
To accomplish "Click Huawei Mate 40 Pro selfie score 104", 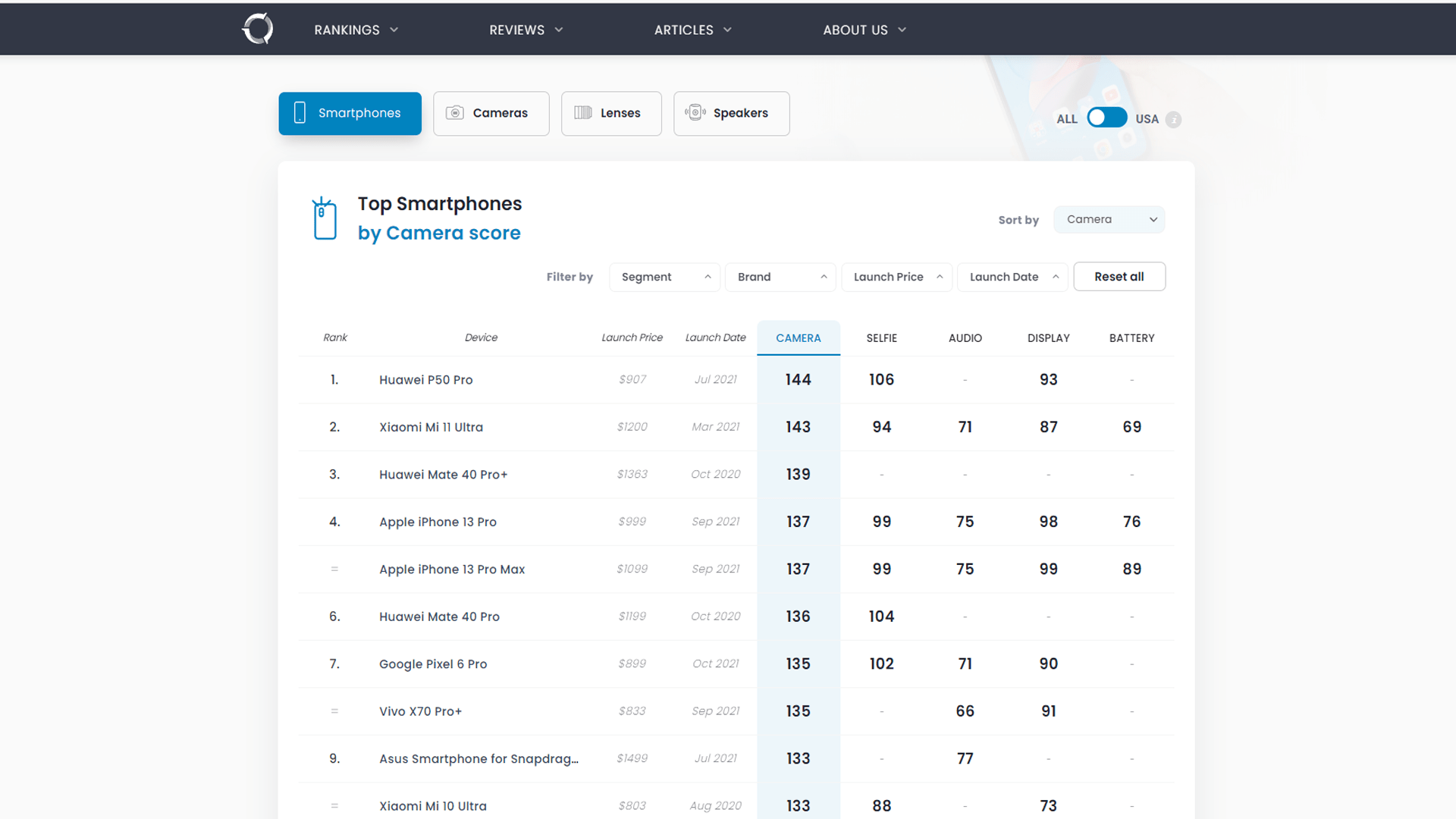I will pyautogui.click(x=881, y=617).
